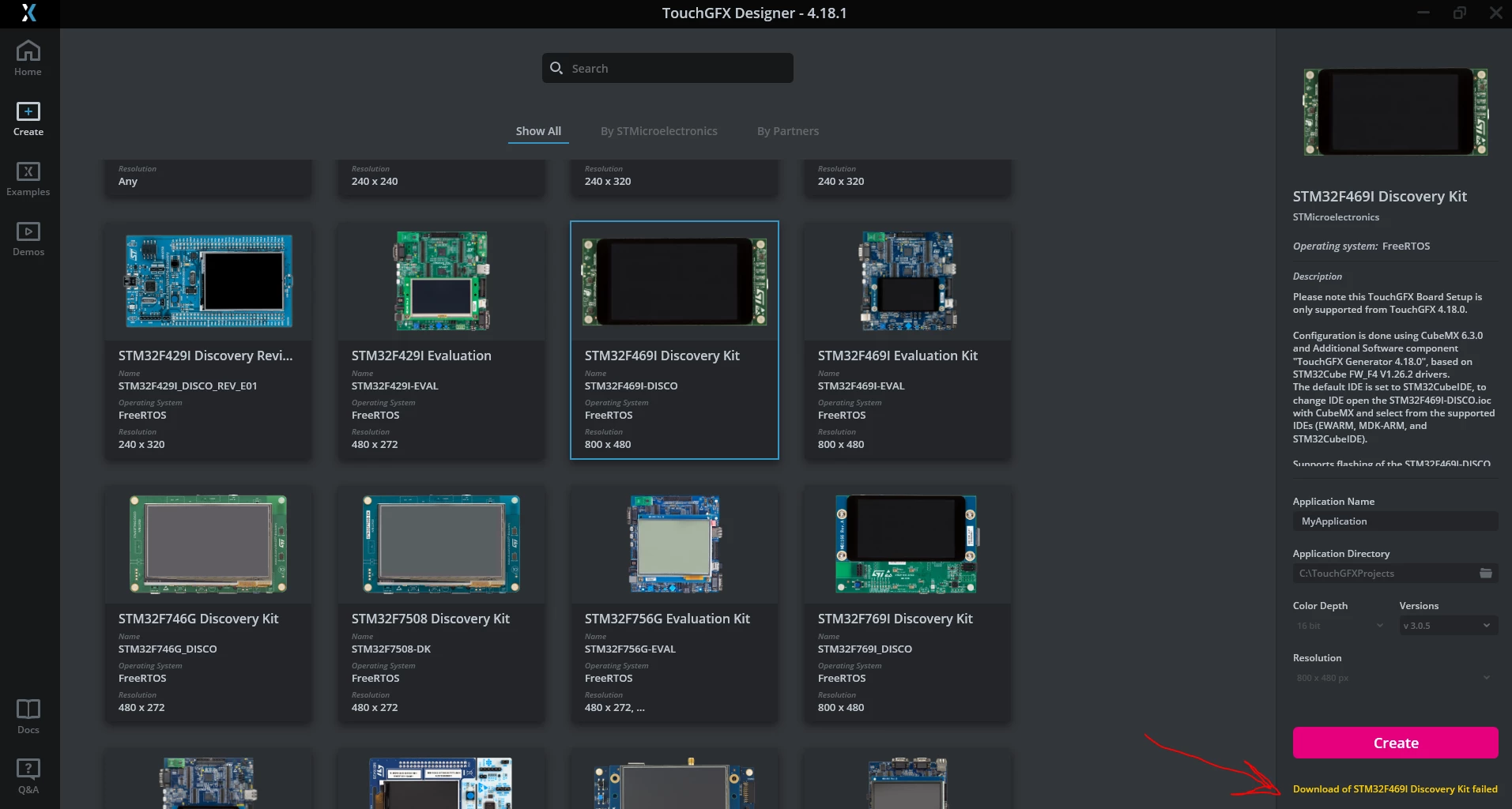The height and width of the screenshot is (809, 1512).
Task: Click the 'STM32F746G Discovery Kit' title
Action: 198,619
